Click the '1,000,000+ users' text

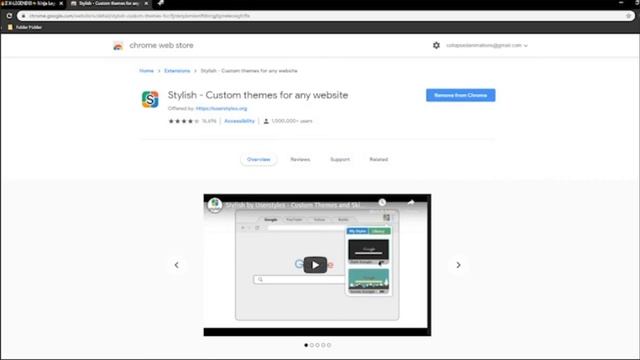pos(291,121)
